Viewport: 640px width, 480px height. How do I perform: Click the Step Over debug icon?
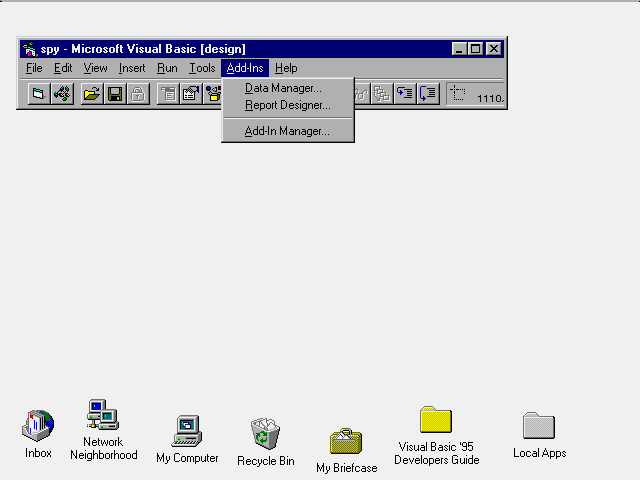[x=429, y=94]
